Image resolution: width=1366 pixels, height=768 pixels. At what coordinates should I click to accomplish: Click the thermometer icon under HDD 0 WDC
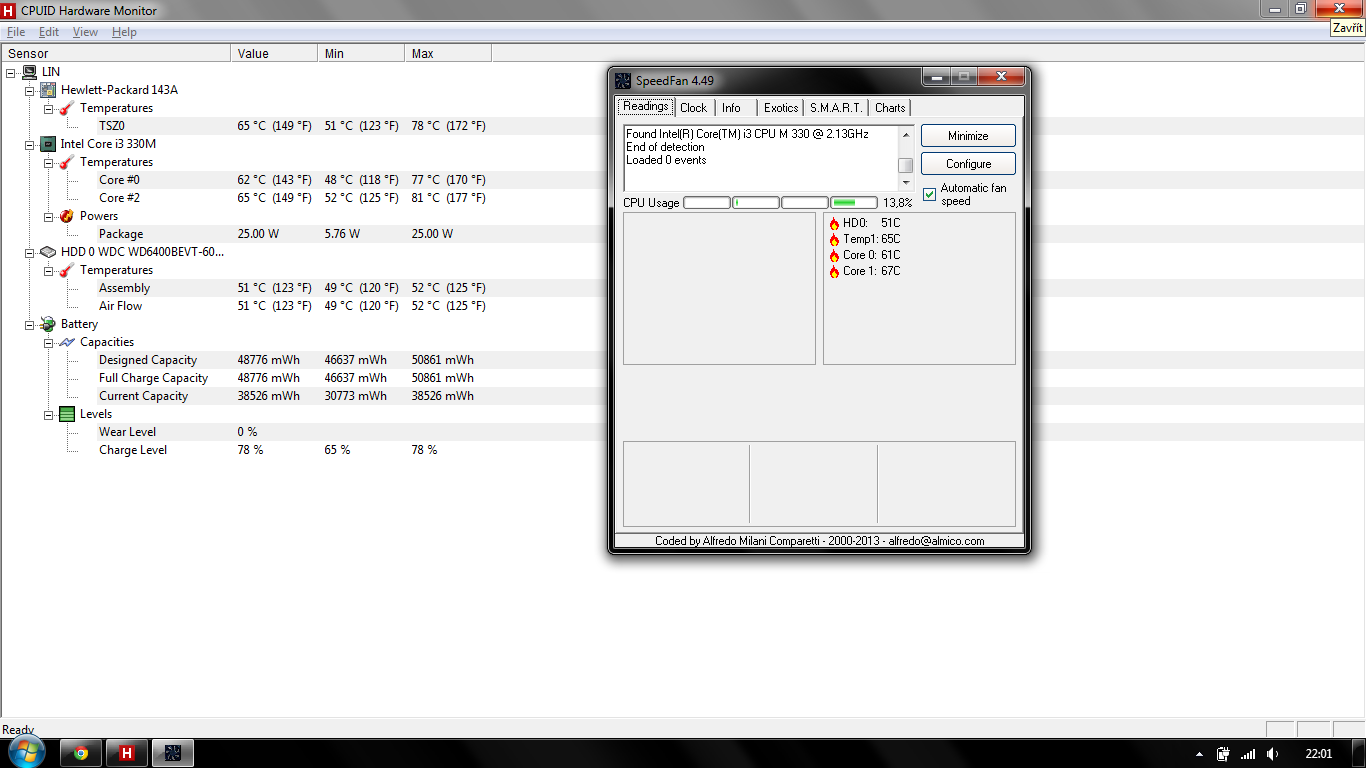pos(67,270)
